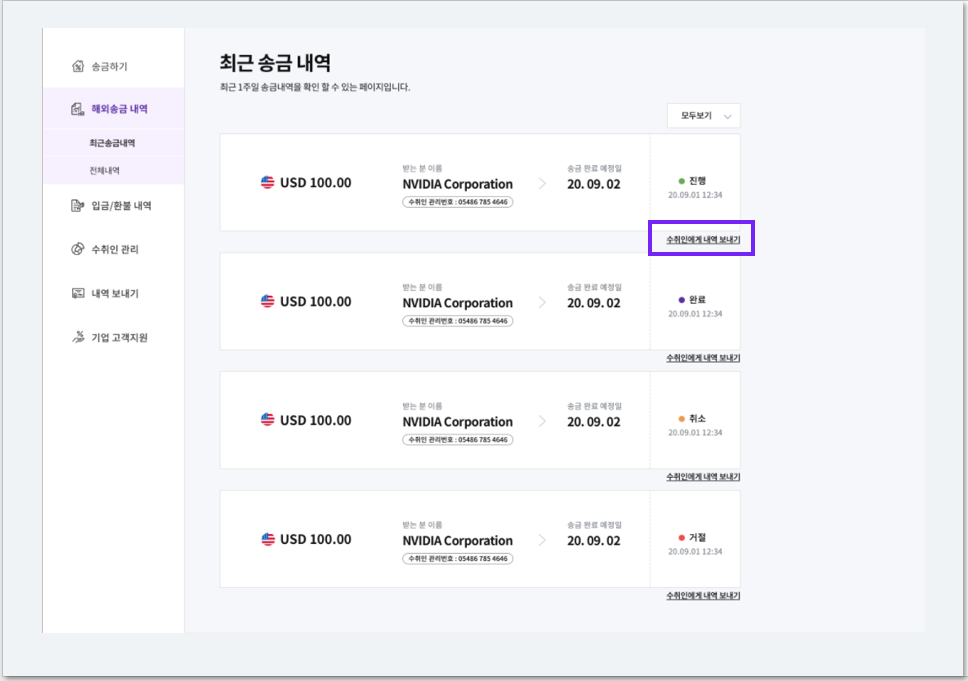This screenshot has height=681, width=968.
Task: Click the 입금/환불 내역 sidebar icon
Action: (77, 206)
